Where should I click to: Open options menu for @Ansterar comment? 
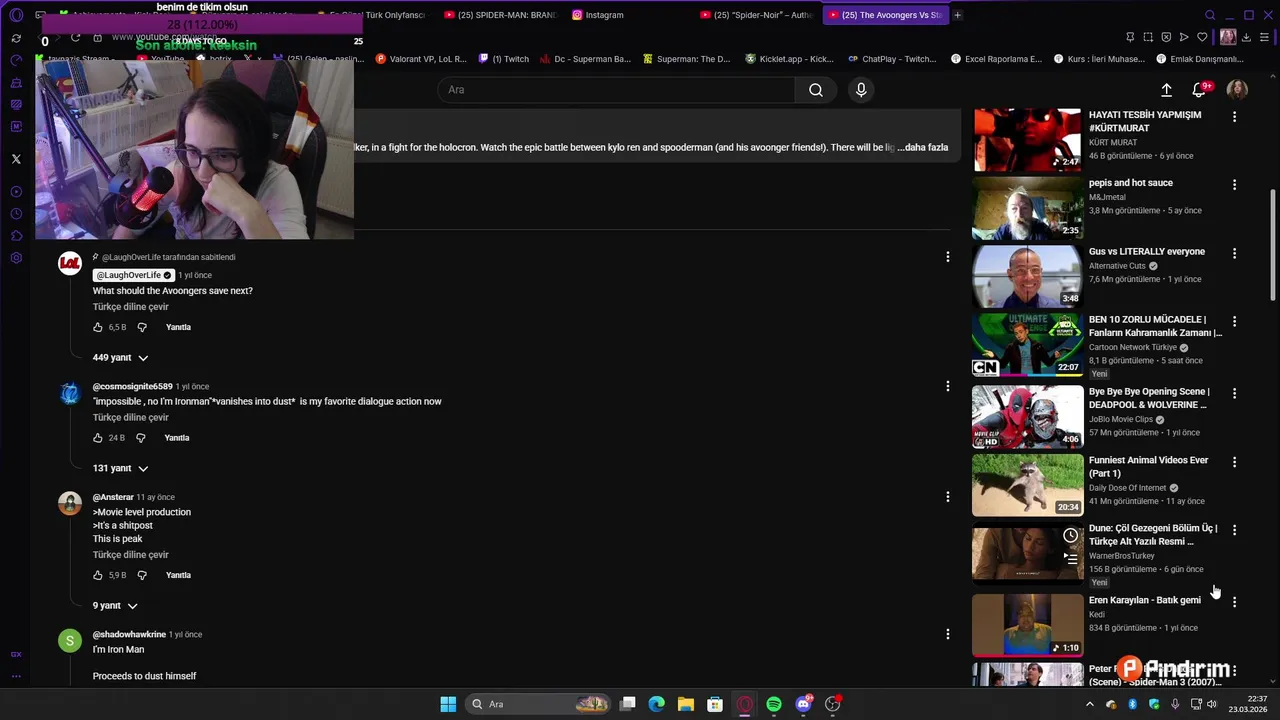[x=948, y=497]
